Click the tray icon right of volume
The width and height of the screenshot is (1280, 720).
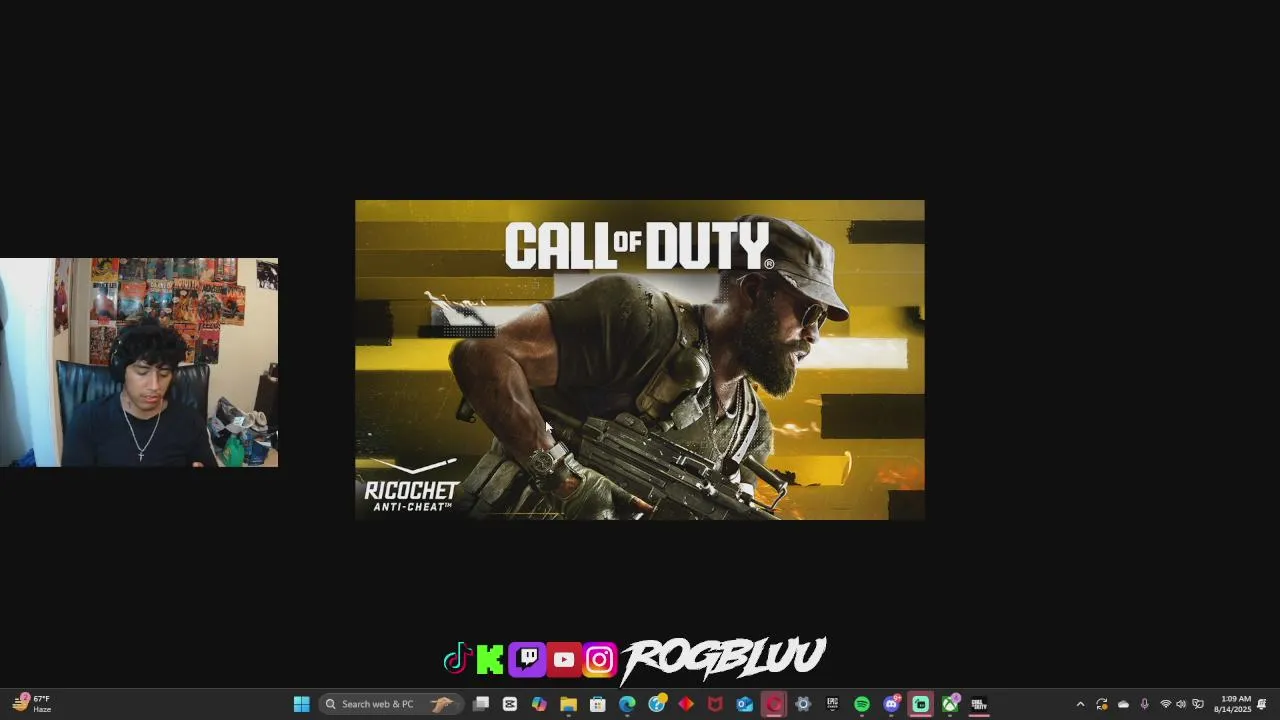(1198, 704)
